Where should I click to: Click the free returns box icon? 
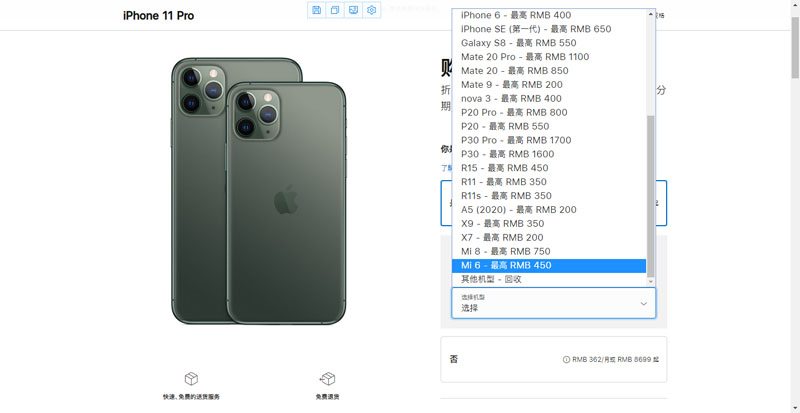(x=327, y=379)
